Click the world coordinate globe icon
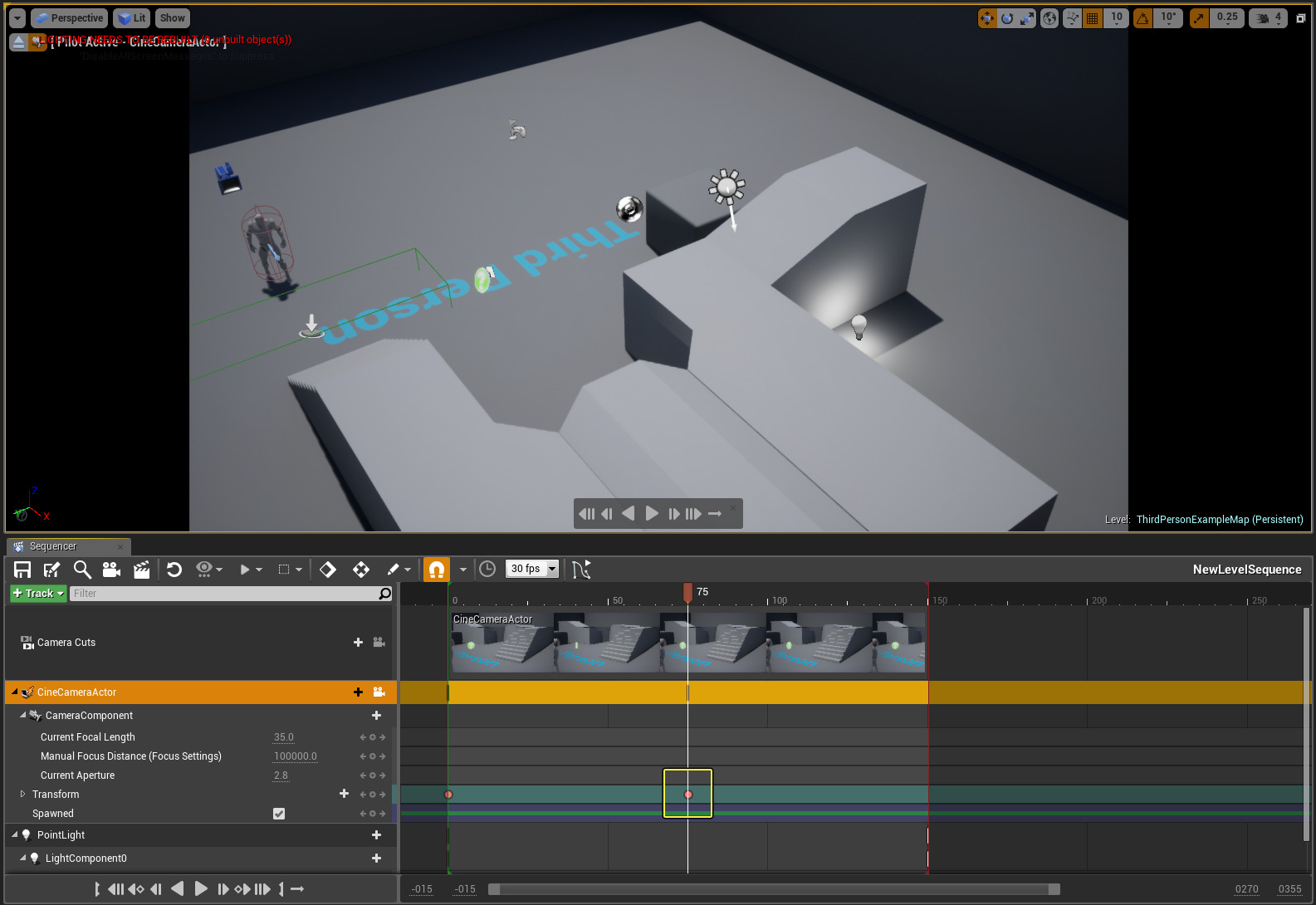The width and height of the screenshot is (1316, 905). coord(1049,17)
